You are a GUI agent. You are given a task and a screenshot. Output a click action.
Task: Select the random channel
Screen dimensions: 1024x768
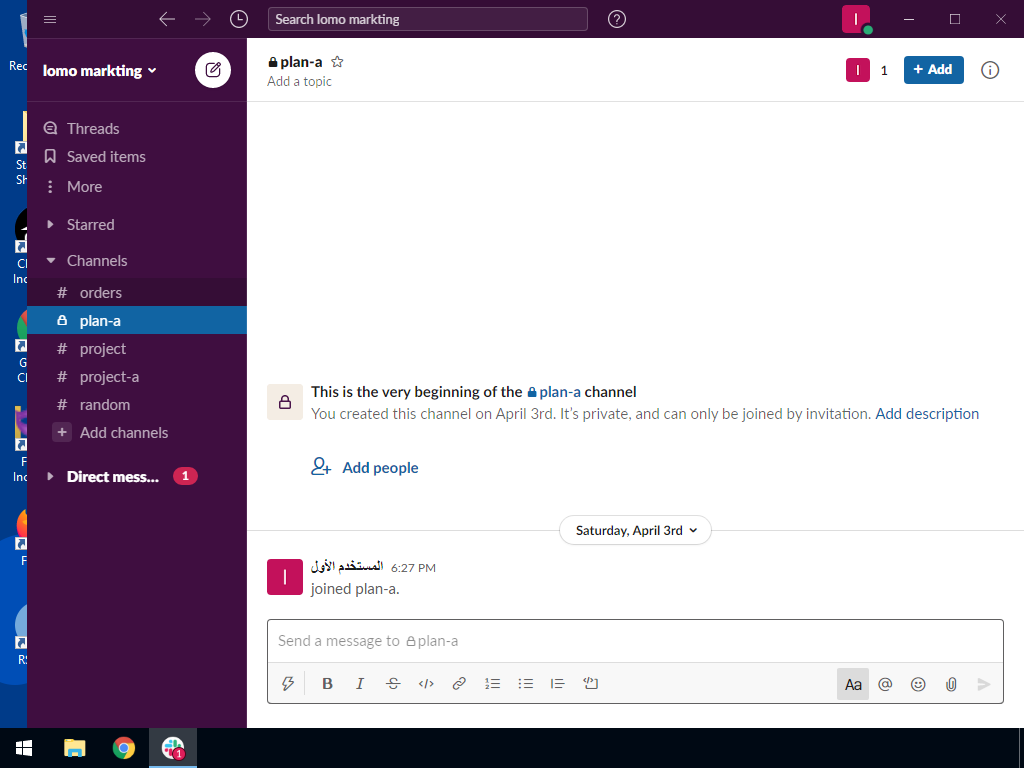point(136,405)
